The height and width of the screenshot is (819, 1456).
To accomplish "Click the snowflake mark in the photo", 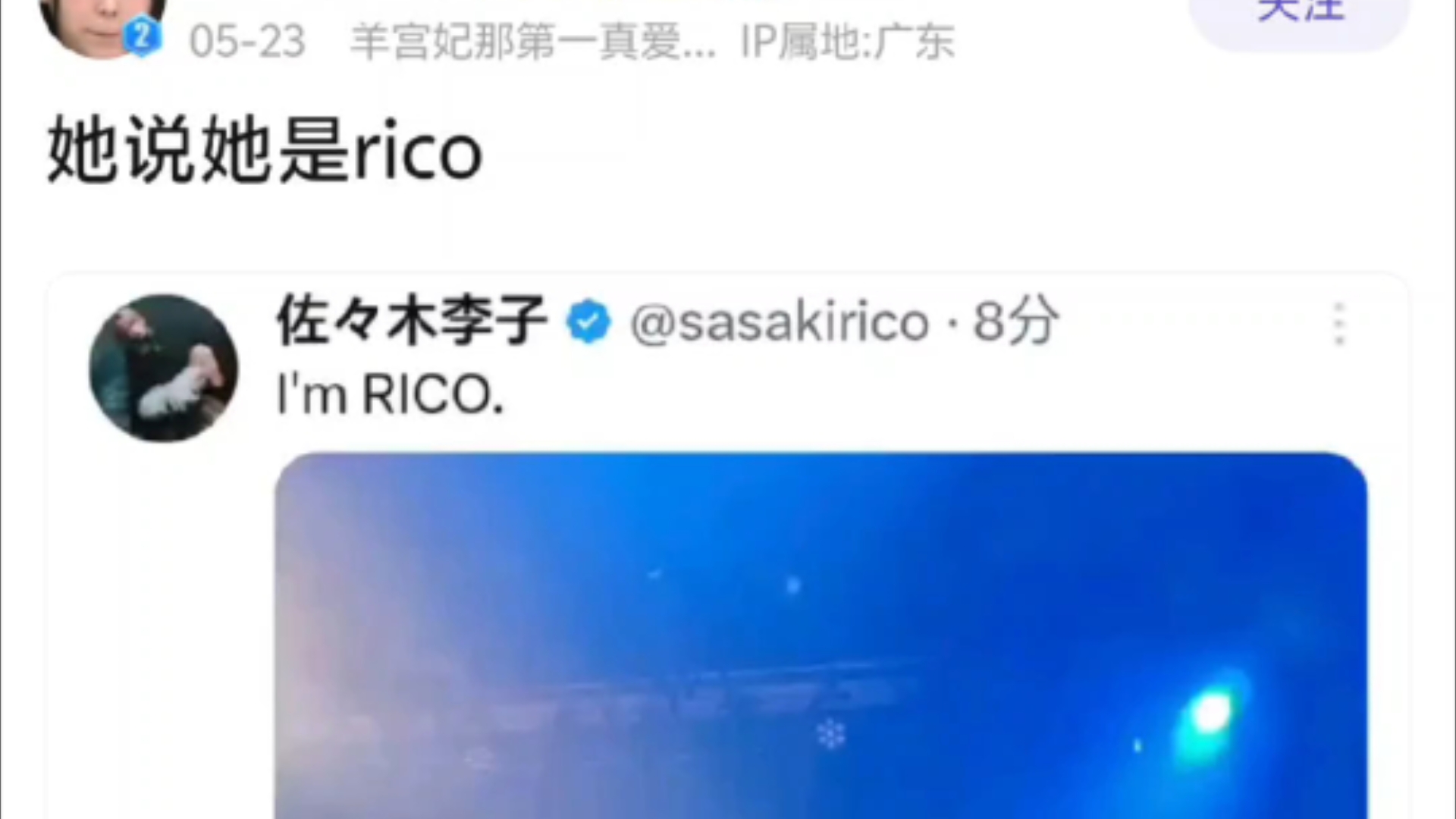I will coord(831,733).
